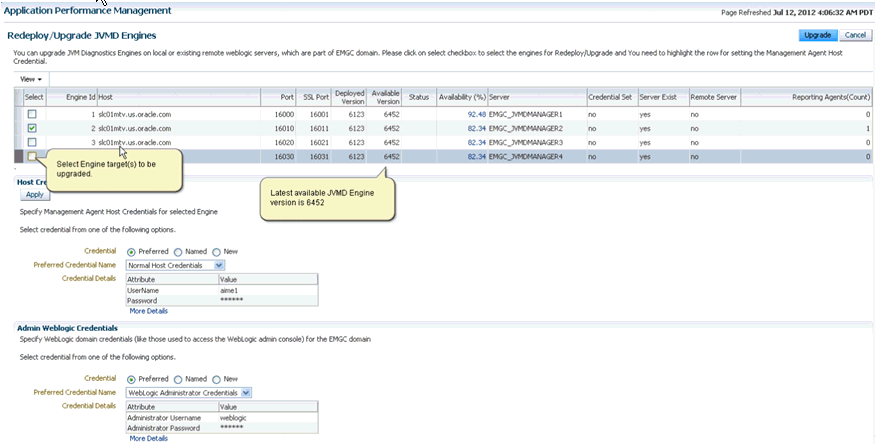
Task: Check the Select box for engine 1
Action: coord(32,114)
